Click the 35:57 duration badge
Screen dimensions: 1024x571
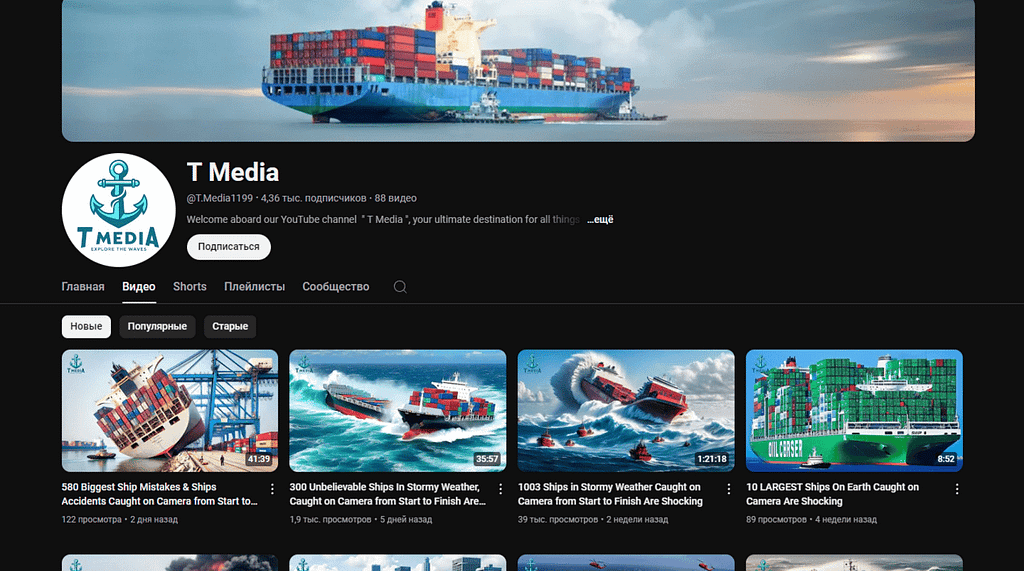(x=487, y=459)
